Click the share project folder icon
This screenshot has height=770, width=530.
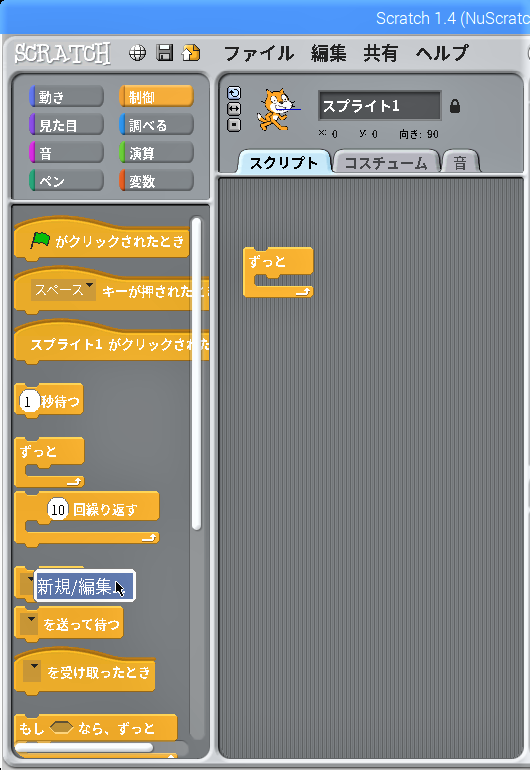(191, 53)
